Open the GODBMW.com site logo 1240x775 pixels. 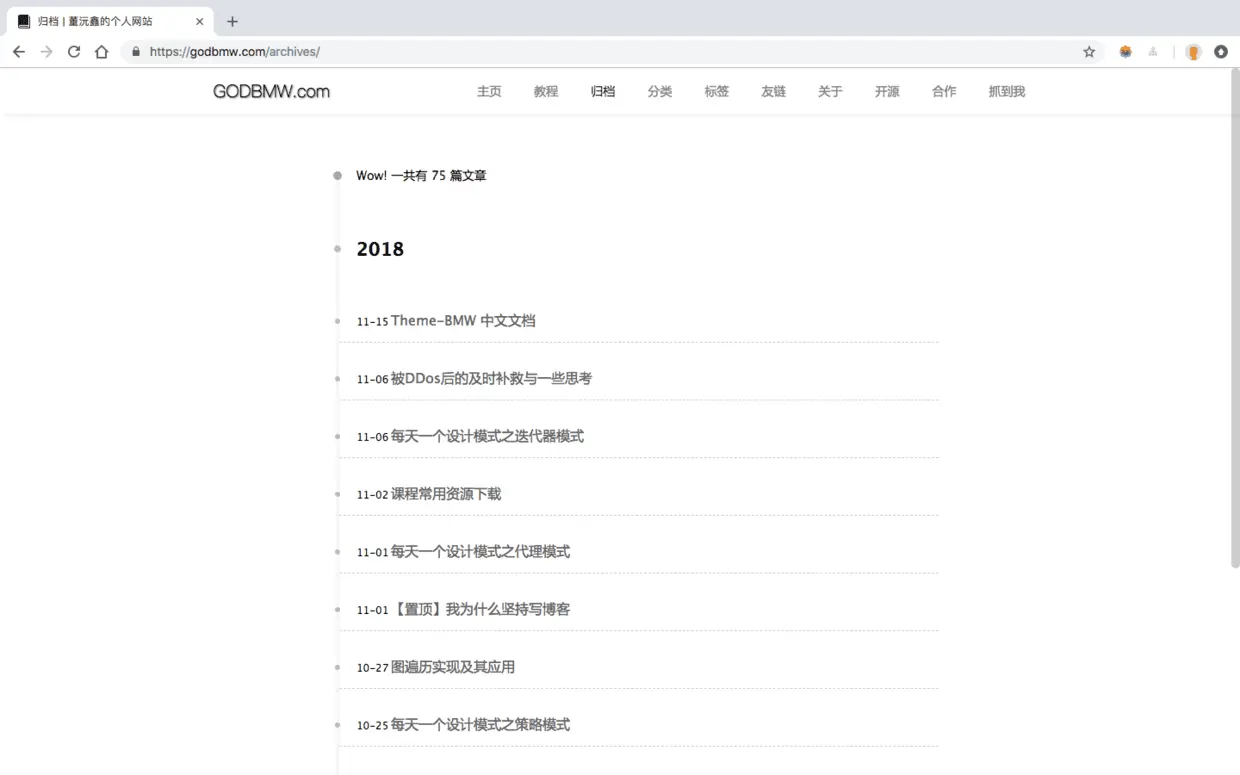coord(271,91)
